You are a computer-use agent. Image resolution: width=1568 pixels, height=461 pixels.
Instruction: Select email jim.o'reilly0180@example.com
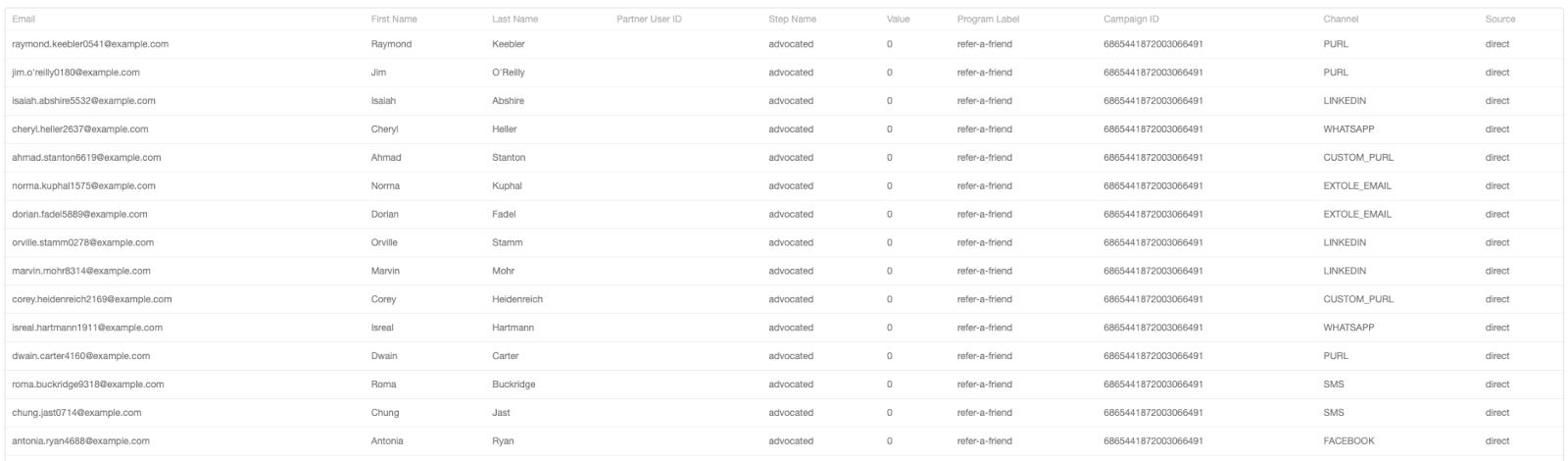75,73
